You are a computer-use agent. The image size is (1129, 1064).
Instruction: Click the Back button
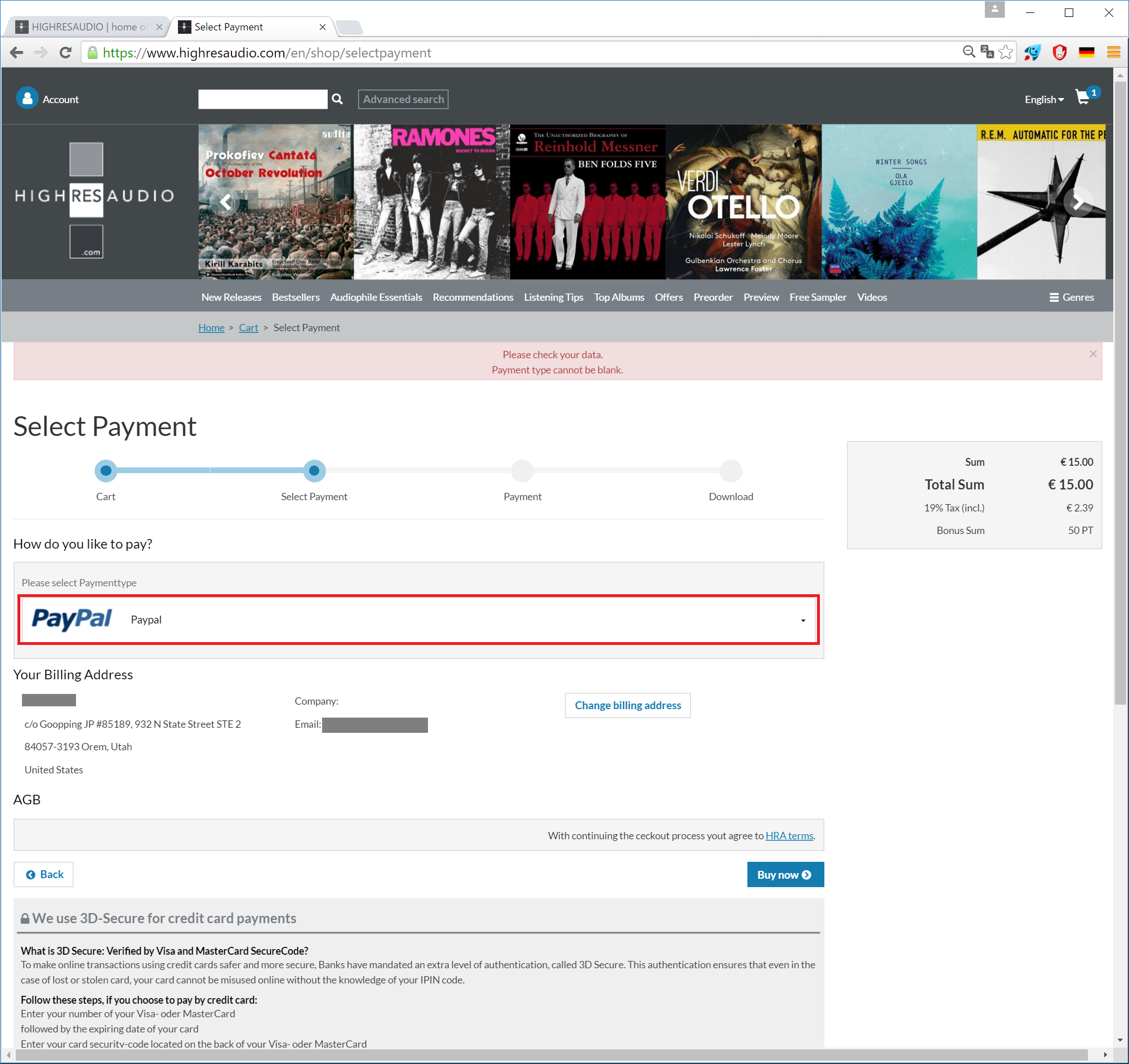point(44,874)
